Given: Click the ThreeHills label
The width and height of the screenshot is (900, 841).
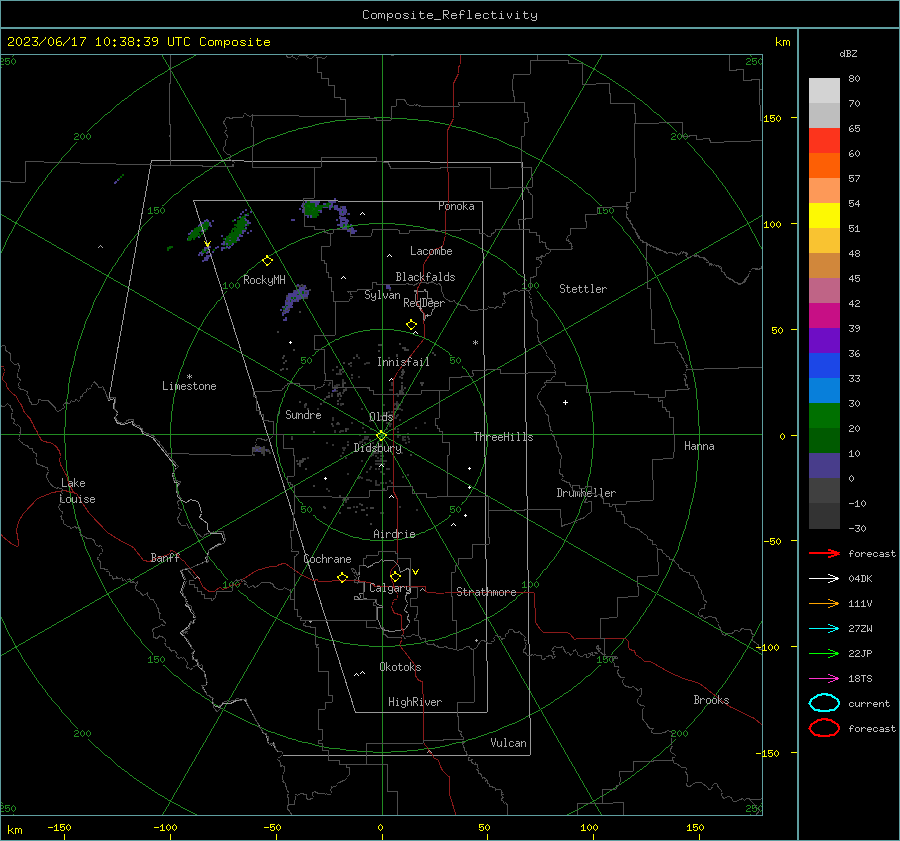Looking at the screenshot, I should [503, 437].
